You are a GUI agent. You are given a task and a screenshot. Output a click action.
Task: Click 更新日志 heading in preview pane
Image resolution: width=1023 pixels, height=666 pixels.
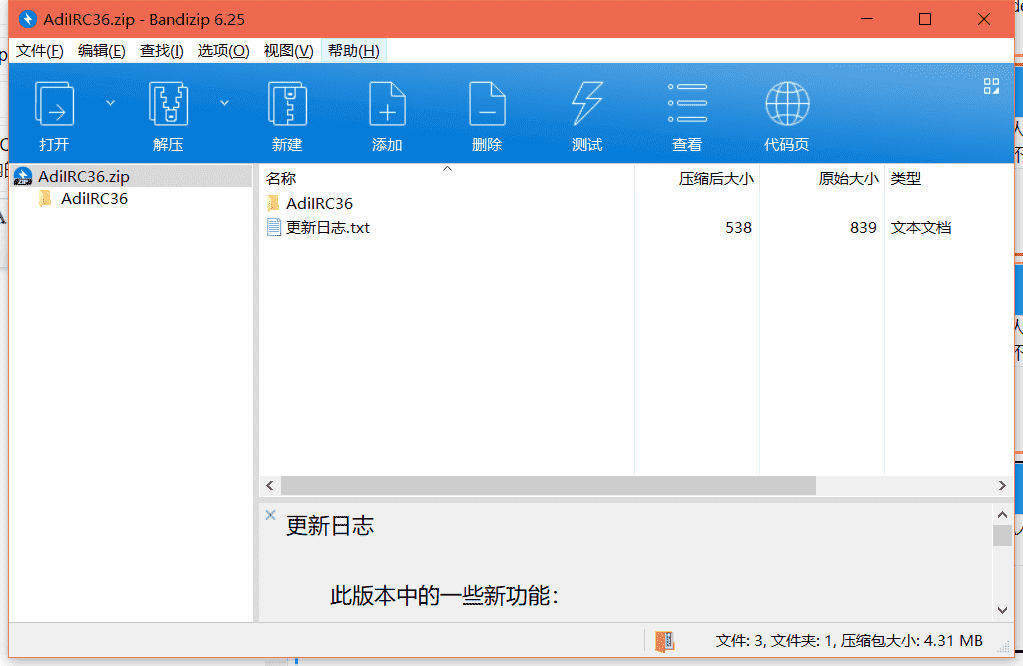[x=330, y=526]
